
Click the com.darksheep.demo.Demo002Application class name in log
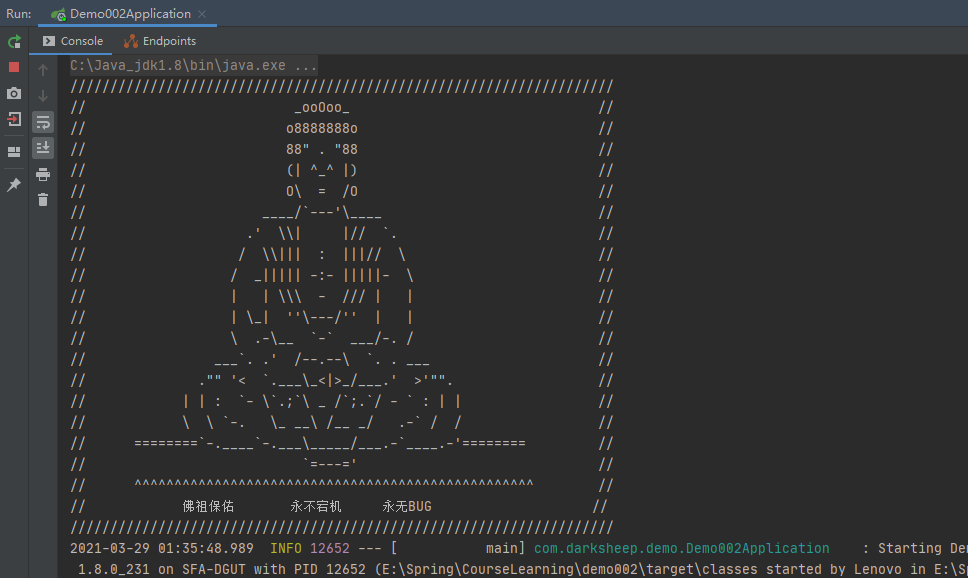(x=681, y=548)
